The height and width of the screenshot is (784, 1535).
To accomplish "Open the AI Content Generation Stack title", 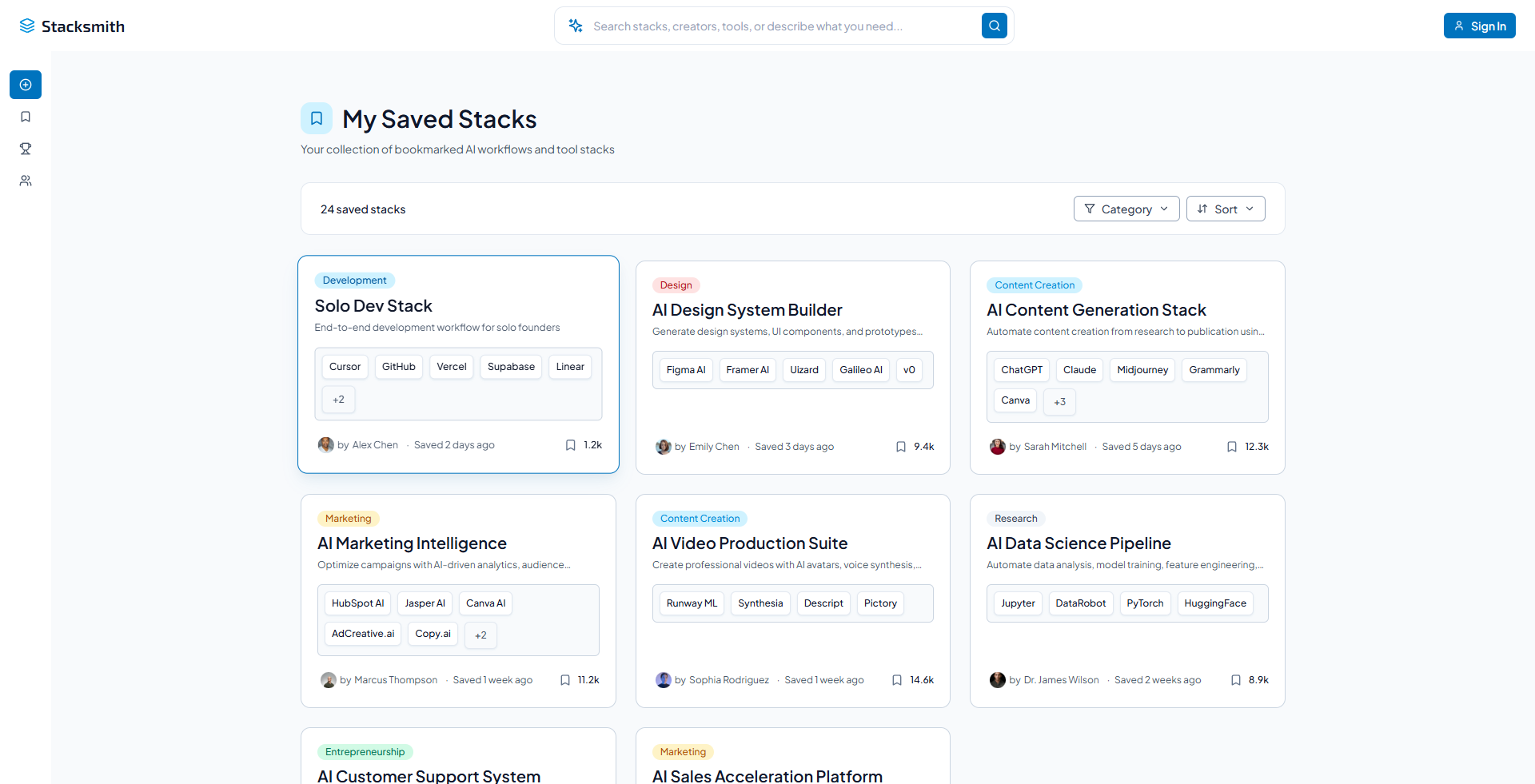I will pos(1096,310).
